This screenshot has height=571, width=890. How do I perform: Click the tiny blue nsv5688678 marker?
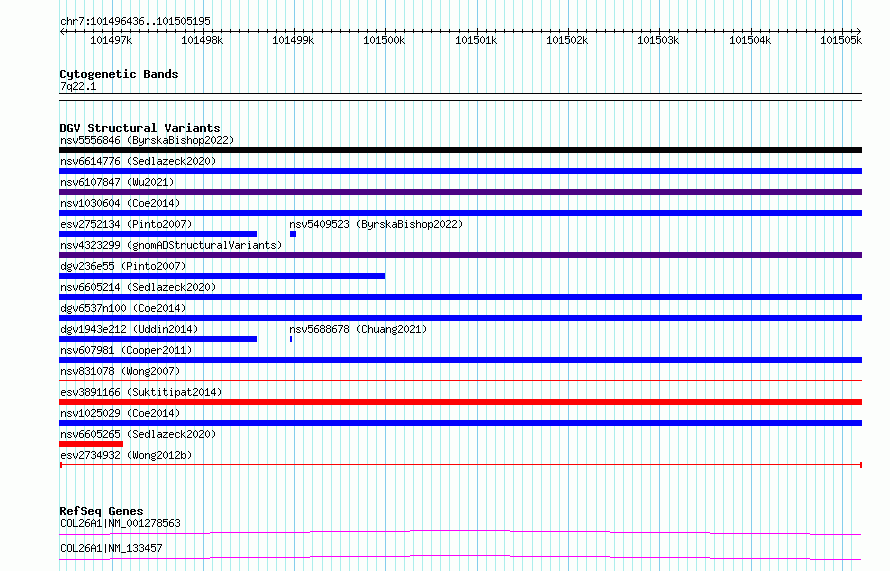pyautogui.click(x=291, y=339)
